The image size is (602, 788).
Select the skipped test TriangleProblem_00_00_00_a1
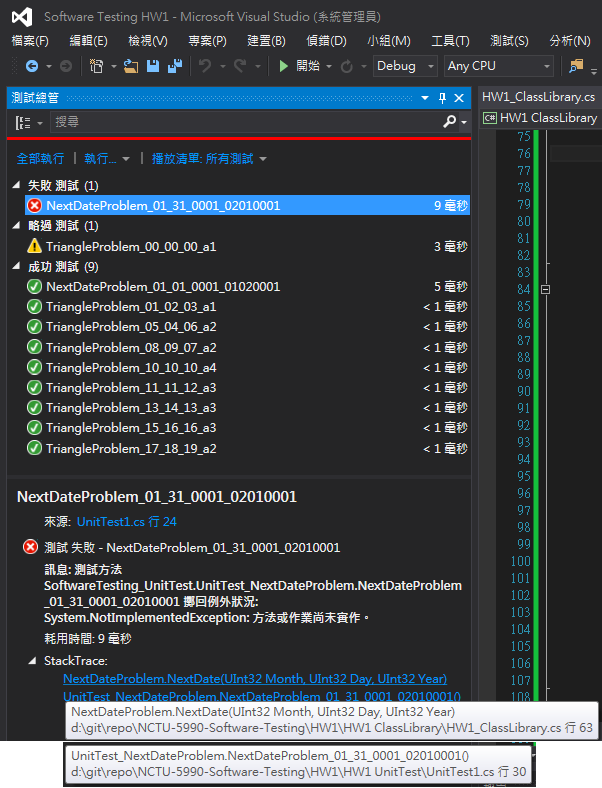pyautogui.click(x=131, y=246)
